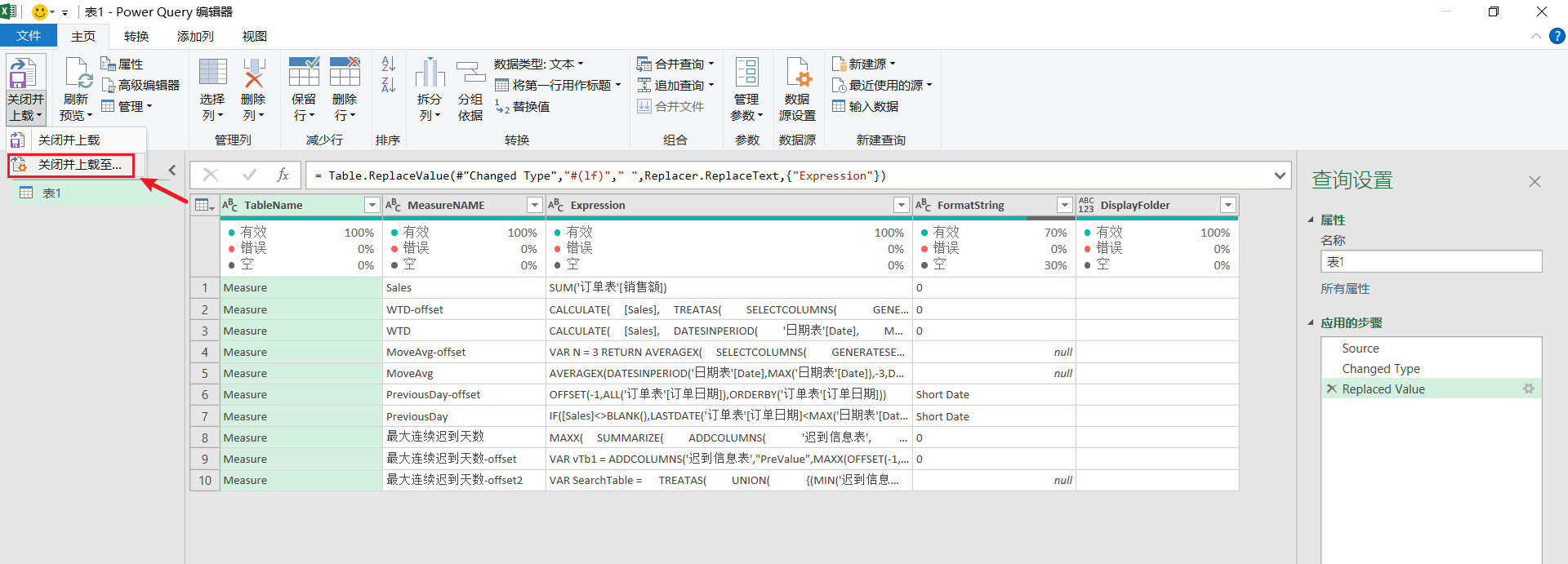Open the Advanced Editor (高级编辑器)
Viewport: 1568px width, 564px height.
click(x=140, y=85)
